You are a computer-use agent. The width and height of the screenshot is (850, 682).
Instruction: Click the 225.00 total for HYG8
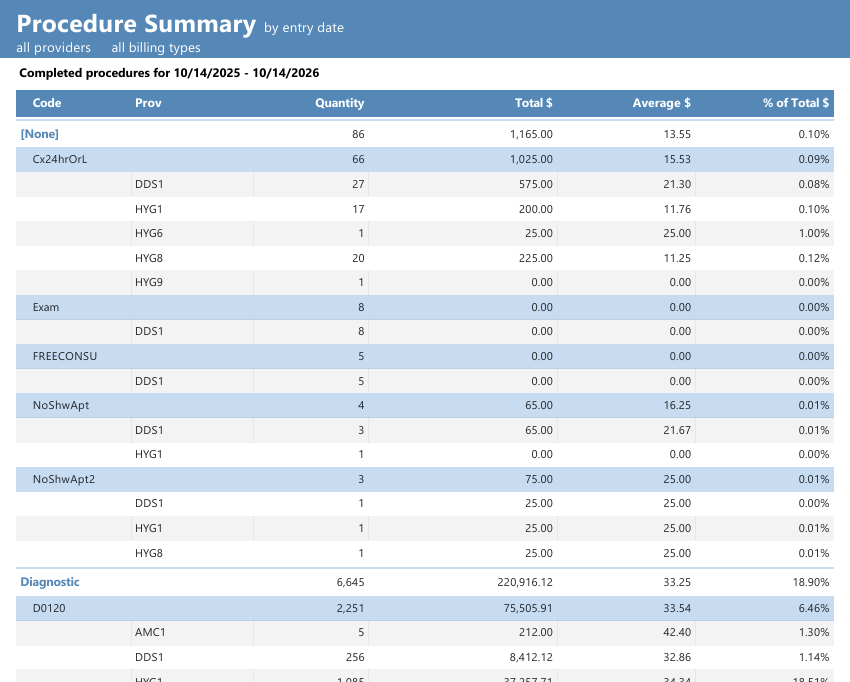[x=536, y=258]
